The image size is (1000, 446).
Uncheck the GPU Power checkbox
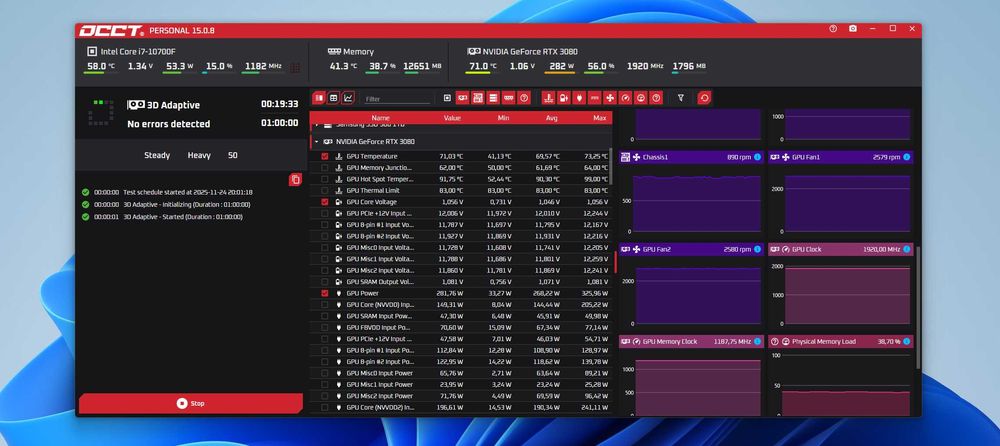click(x=325, y=294)
